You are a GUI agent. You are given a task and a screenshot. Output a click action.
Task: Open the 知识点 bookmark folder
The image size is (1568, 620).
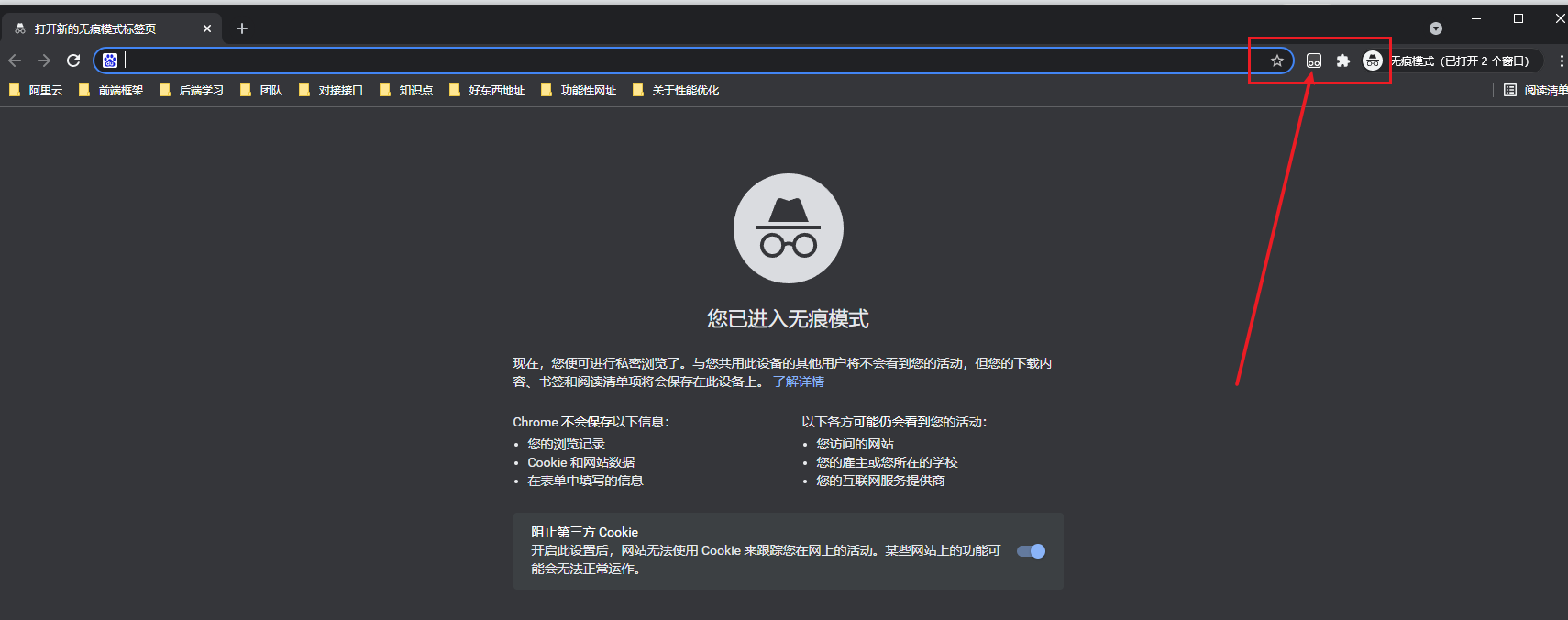(x=406, y=90)
